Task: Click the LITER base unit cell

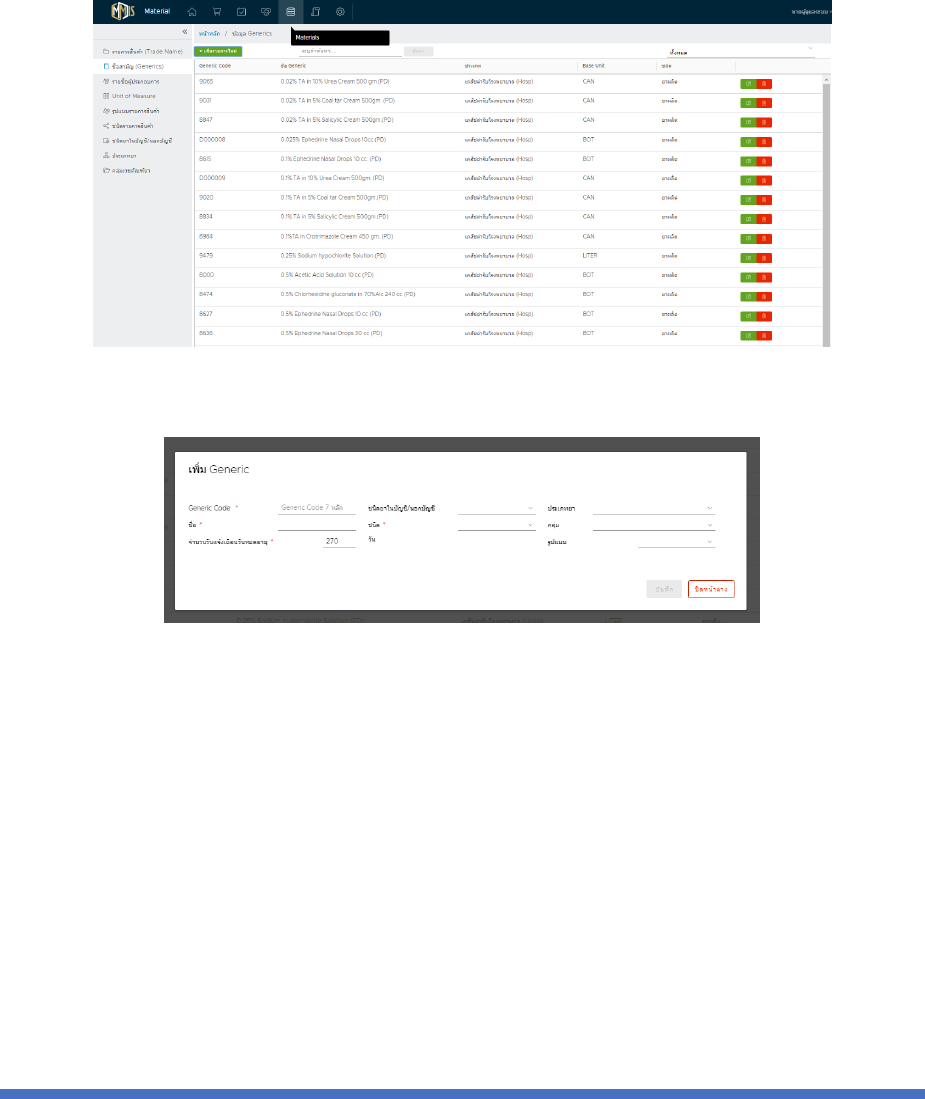Action: click(589, 256)
